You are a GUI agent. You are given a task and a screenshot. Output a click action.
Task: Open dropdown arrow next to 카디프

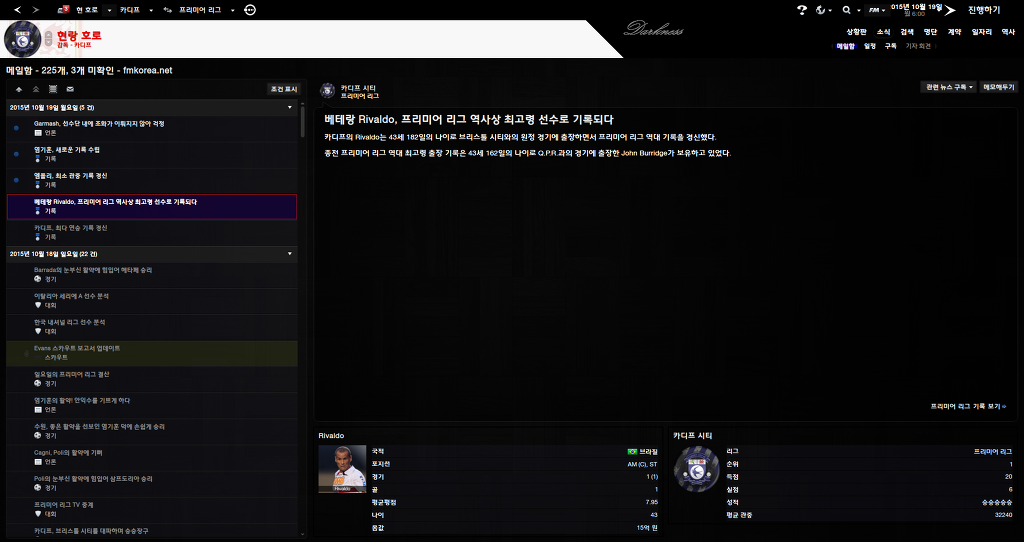coord(151,10)
